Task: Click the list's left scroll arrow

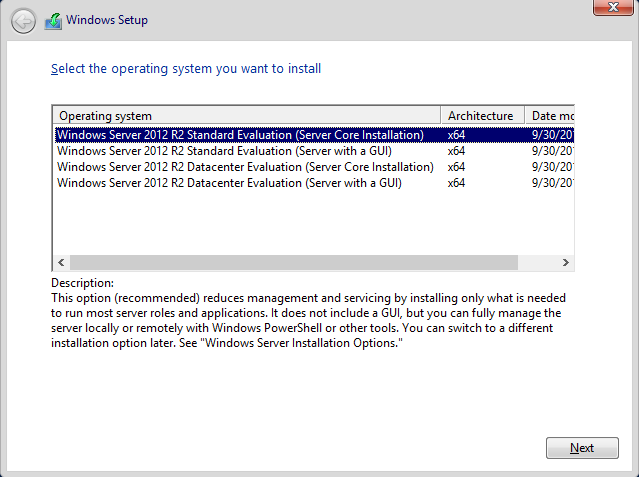Action: 60,262
